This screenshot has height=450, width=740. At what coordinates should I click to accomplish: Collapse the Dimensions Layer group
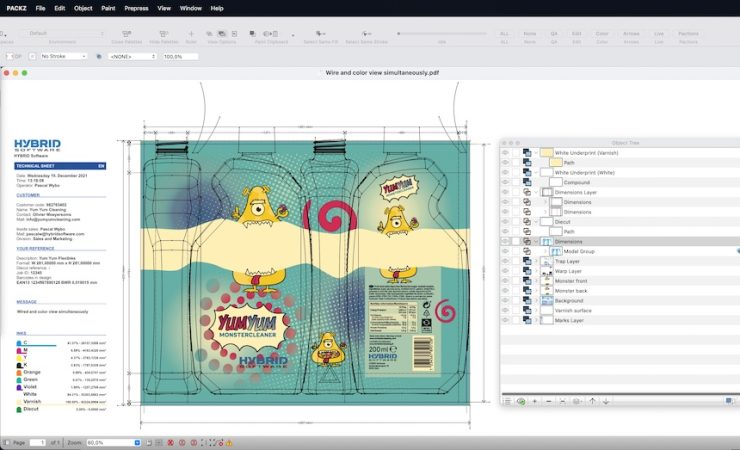pos(536,192)
